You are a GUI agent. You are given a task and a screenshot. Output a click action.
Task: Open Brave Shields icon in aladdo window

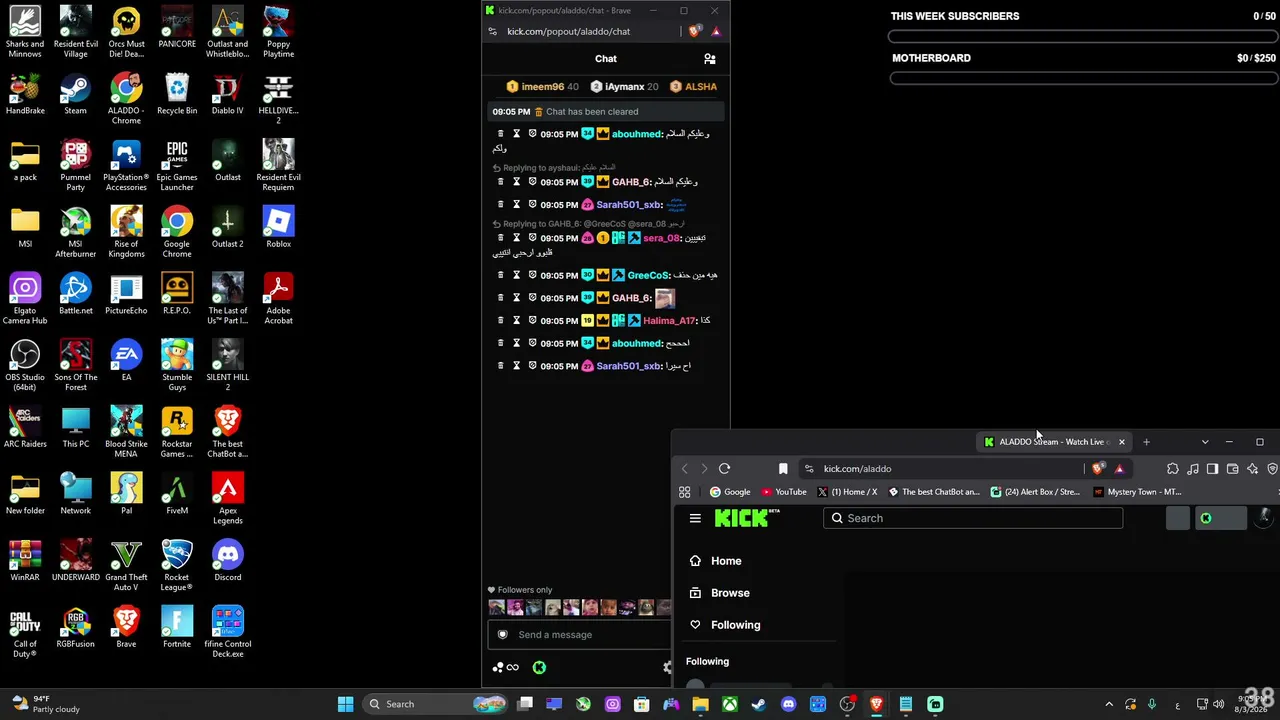pyautogui.click(x=1099, y=468)
